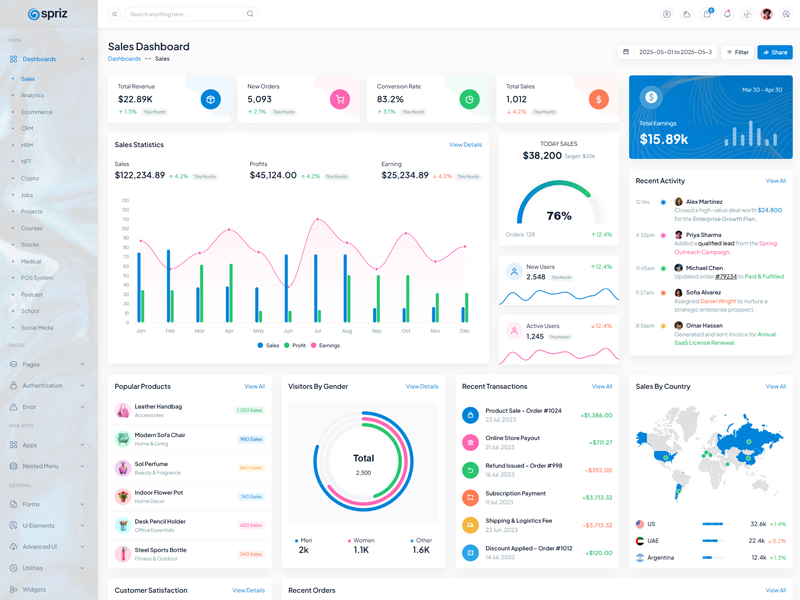Toggle the Profit series in chart legend

click(x=295, y=345)
